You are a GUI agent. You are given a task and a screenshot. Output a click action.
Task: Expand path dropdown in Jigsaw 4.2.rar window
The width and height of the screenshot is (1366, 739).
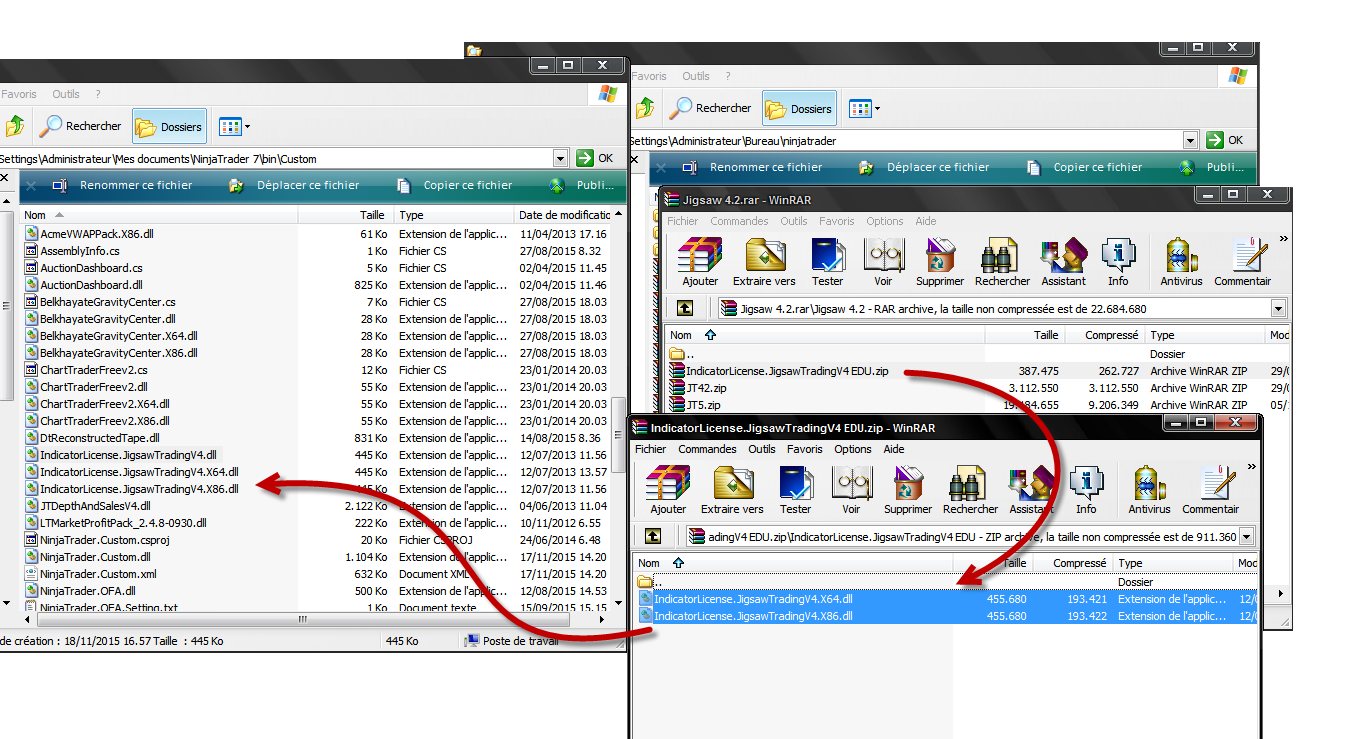tap(1278, 308)
